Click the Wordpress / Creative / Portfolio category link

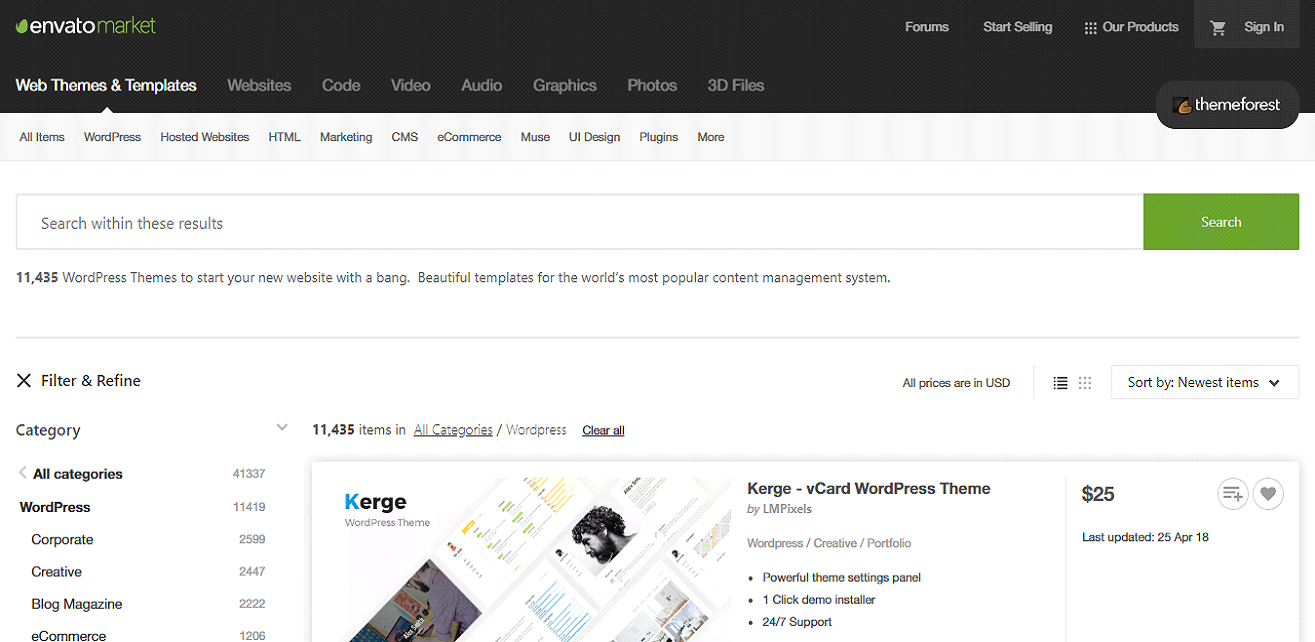(829, 543)
